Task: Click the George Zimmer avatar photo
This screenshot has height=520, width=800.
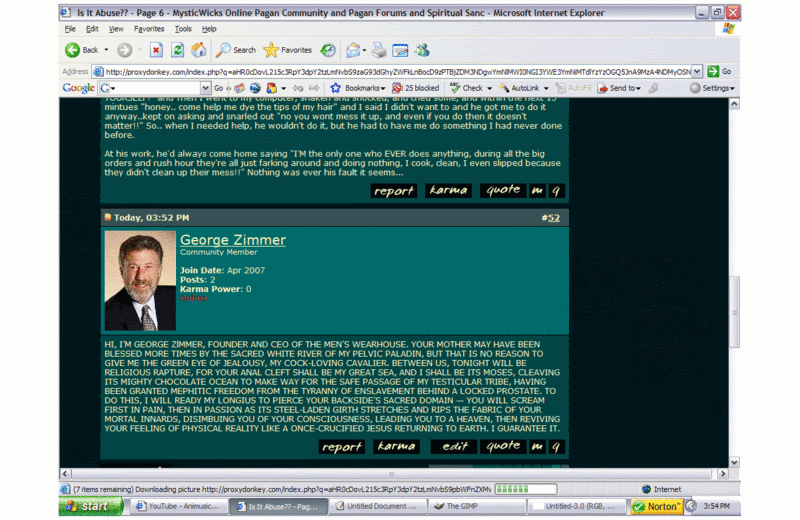Action: (140, 281)
